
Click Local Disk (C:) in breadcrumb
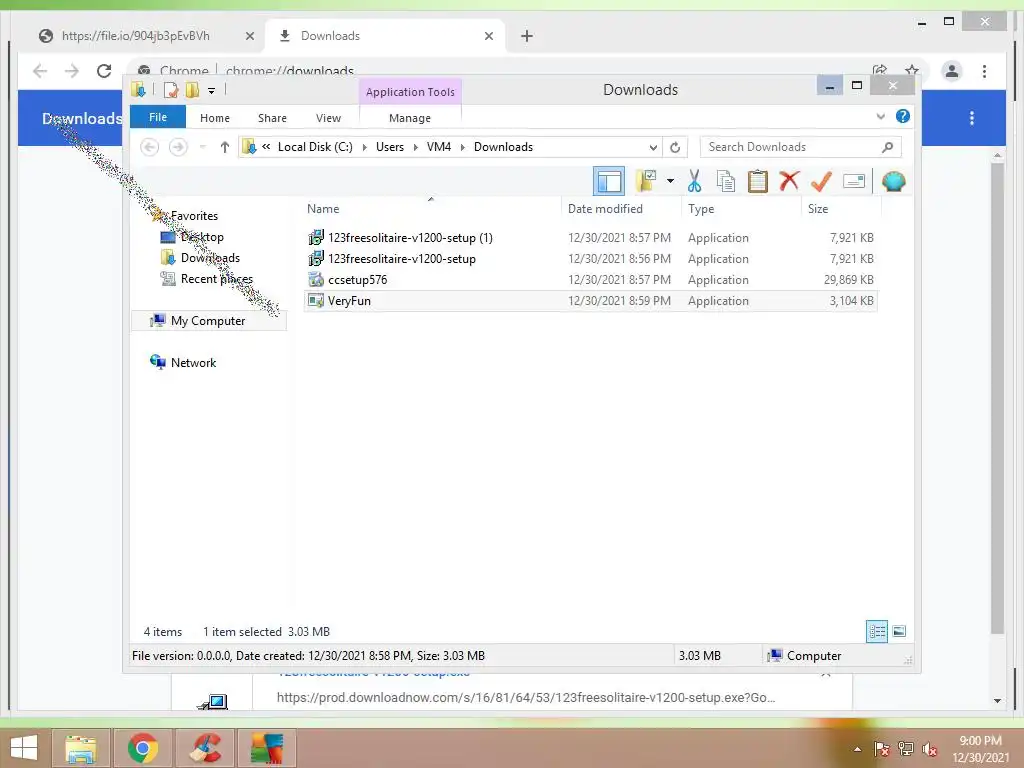coord(315,147)
